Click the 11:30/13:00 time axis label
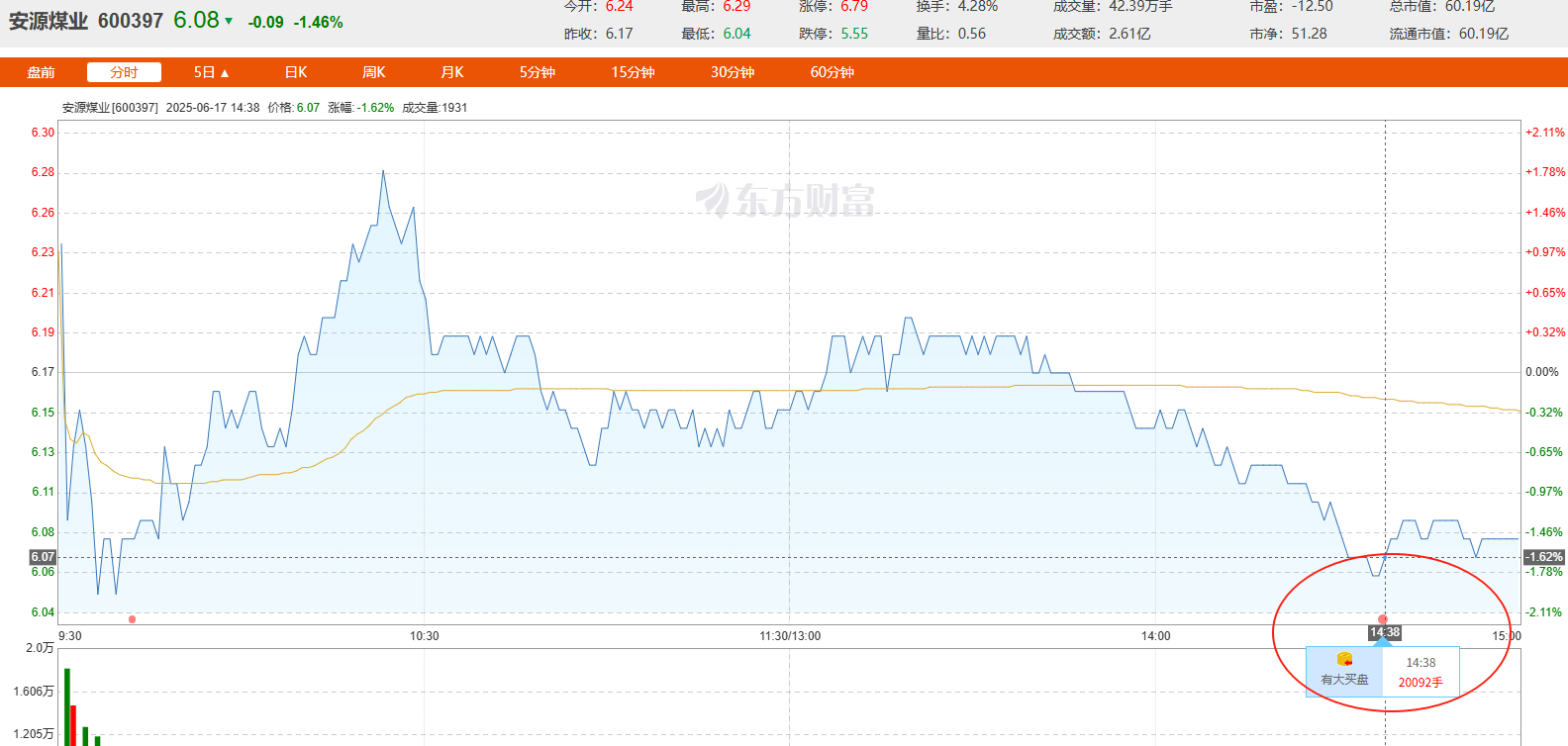The image size is (1568, 746). pyautogui.click(x=790, y=636)
